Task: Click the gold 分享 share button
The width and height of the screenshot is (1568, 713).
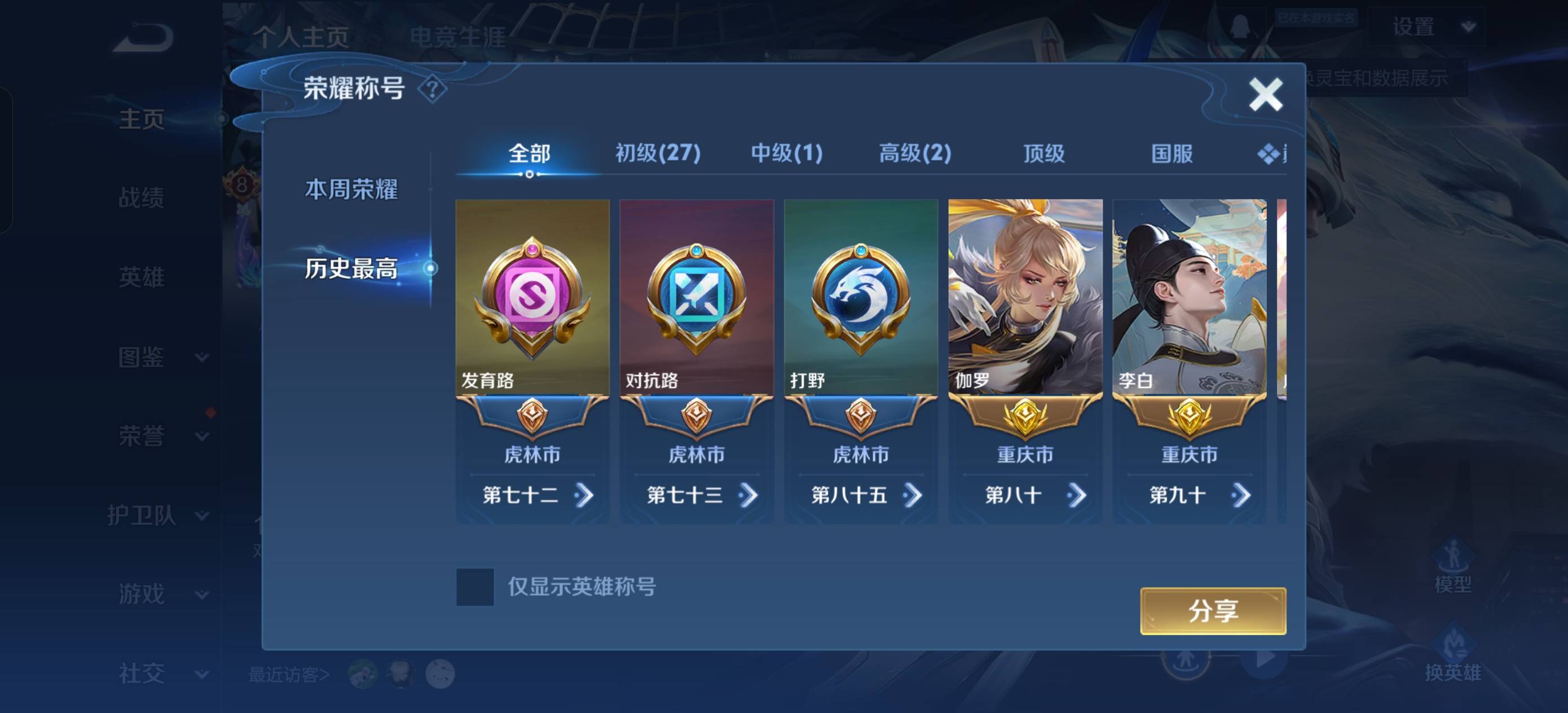Action: (x=1213, y=611)
